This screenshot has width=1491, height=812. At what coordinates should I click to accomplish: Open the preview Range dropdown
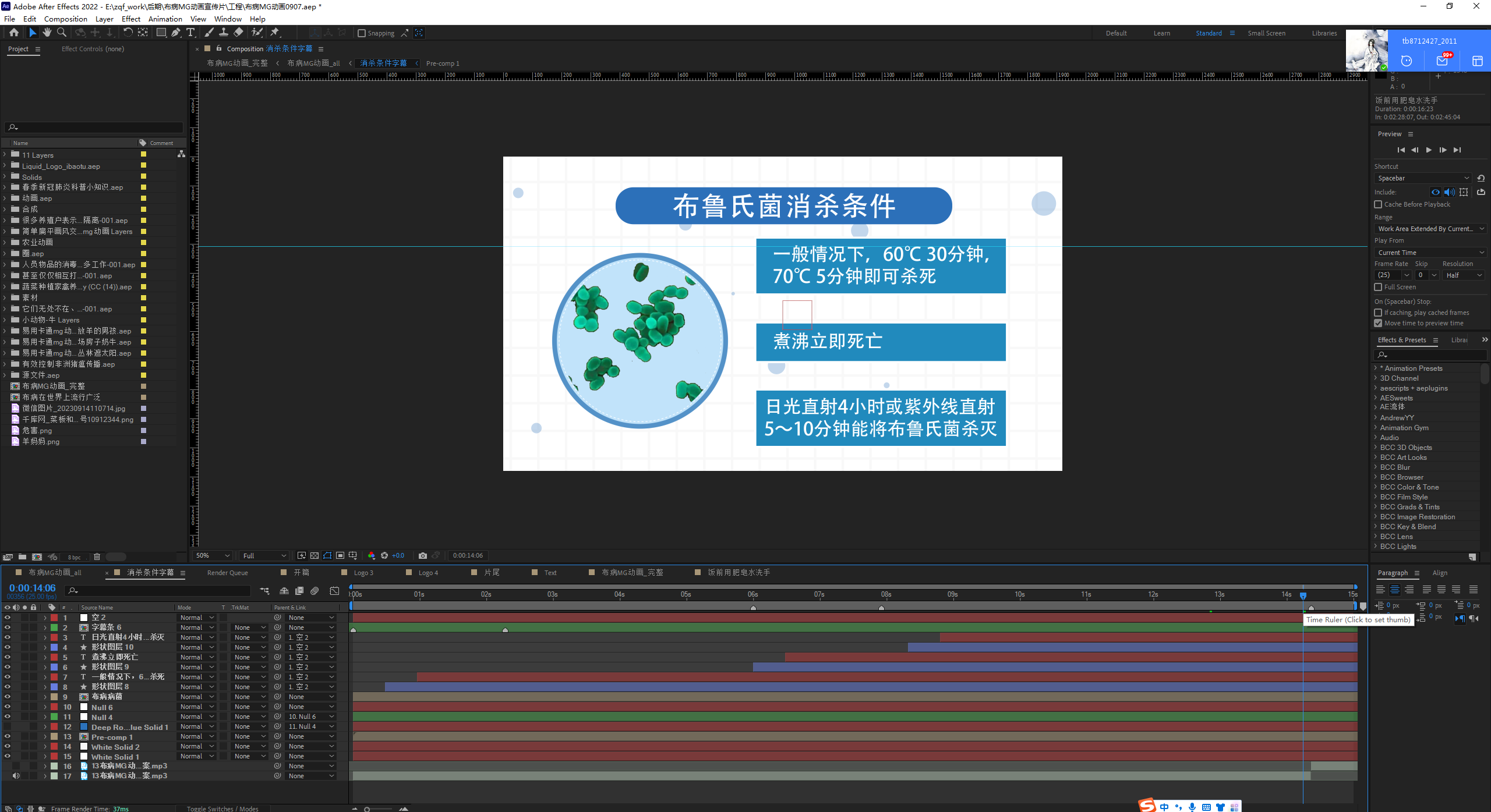[x=1430, y=229]
